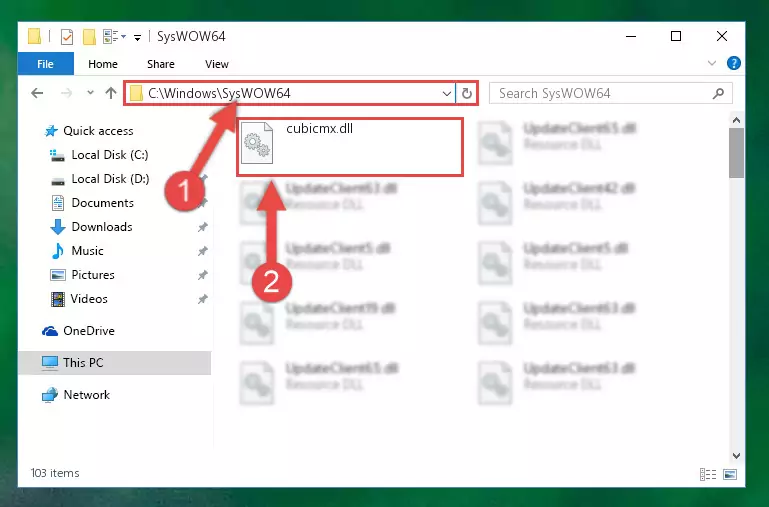The image size is (769, 507).
Task: Click the address bar path C:\Windows\SysWOW64
Action: click(x=219, y=93)
